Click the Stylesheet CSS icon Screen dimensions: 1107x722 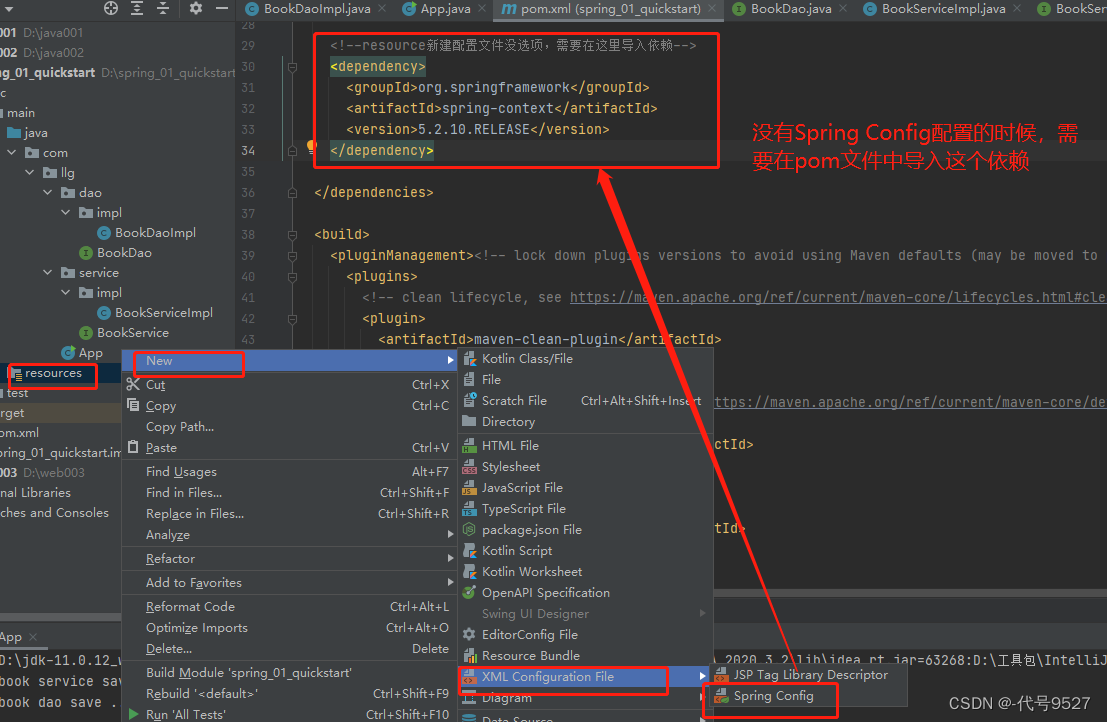tap(469, 467)
